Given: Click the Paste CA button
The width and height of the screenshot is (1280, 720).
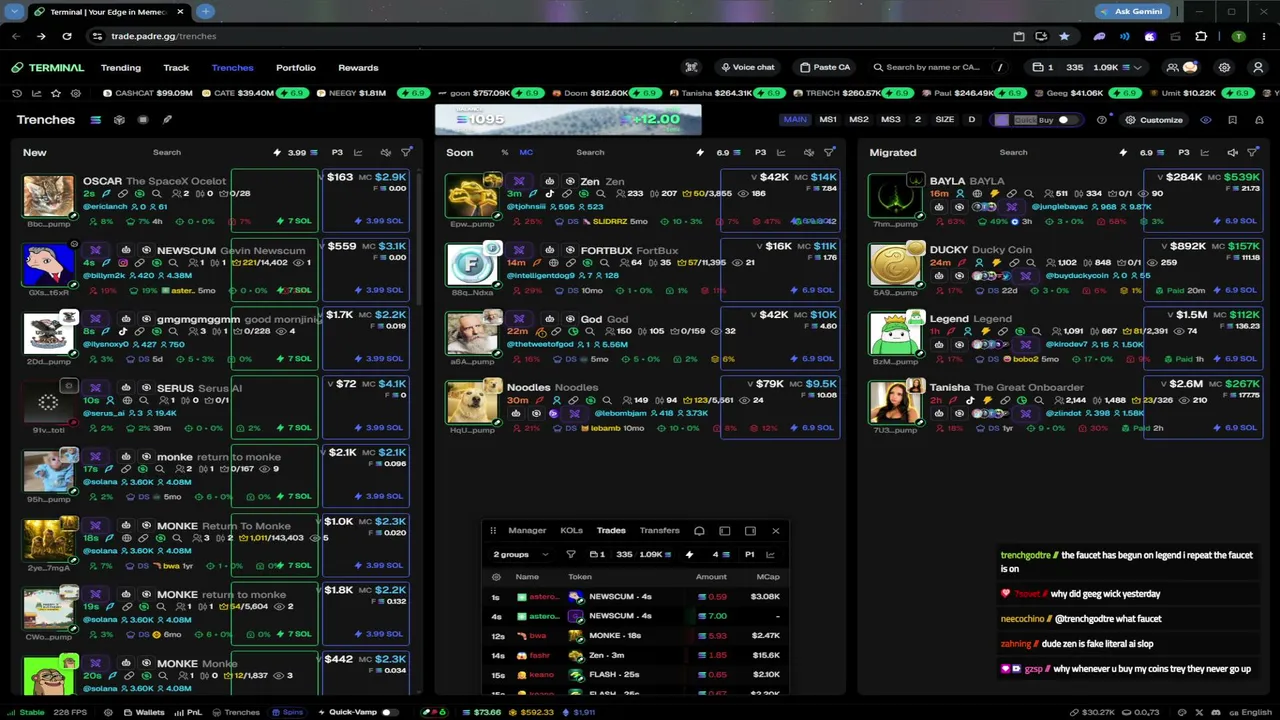Looking at the screenshot, I should pyautogui.click(x=825, y=68).
